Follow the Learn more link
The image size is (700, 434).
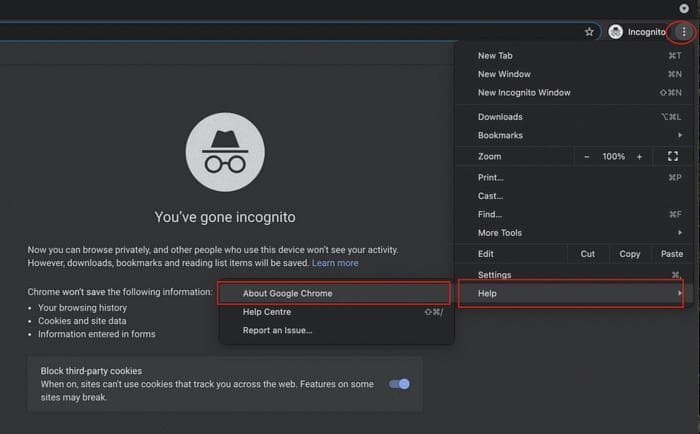(335, 263)
